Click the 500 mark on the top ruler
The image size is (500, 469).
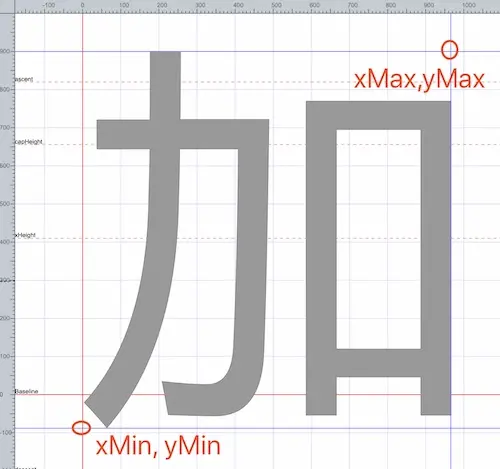276,5
